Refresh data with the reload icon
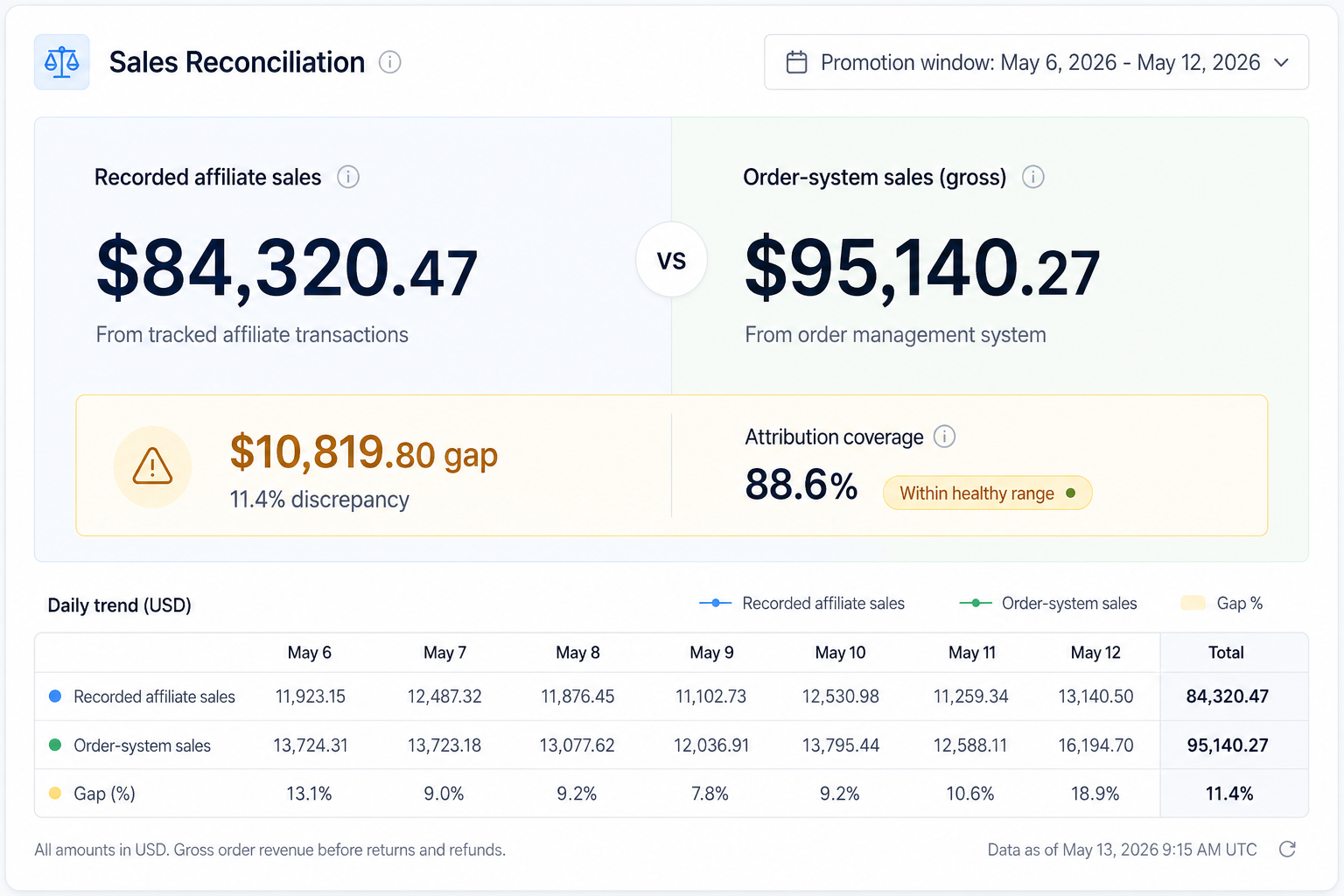Image resolution: width=1344 pixels, height=896 pixels. 1287,849
